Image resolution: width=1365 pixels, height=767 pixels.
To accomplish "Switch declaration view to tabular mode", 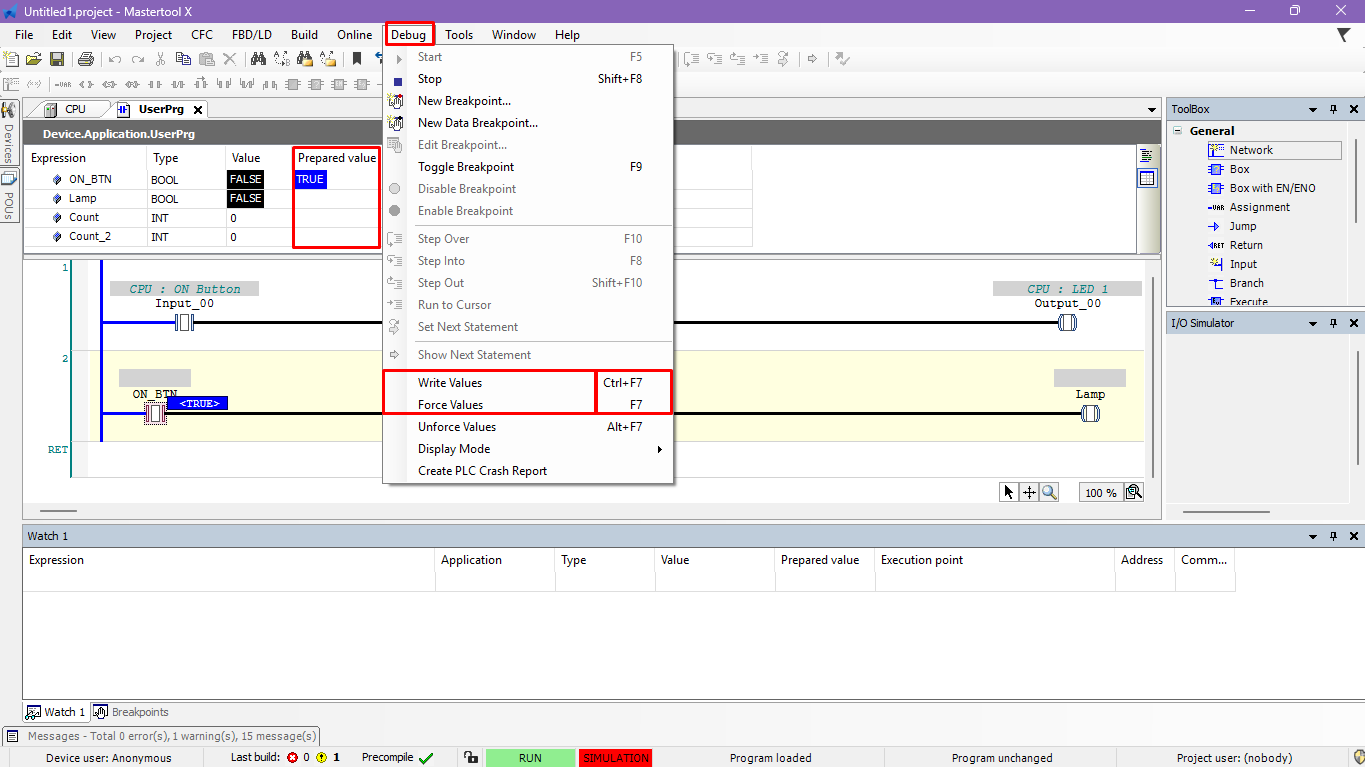I will tap(1147, 178).
